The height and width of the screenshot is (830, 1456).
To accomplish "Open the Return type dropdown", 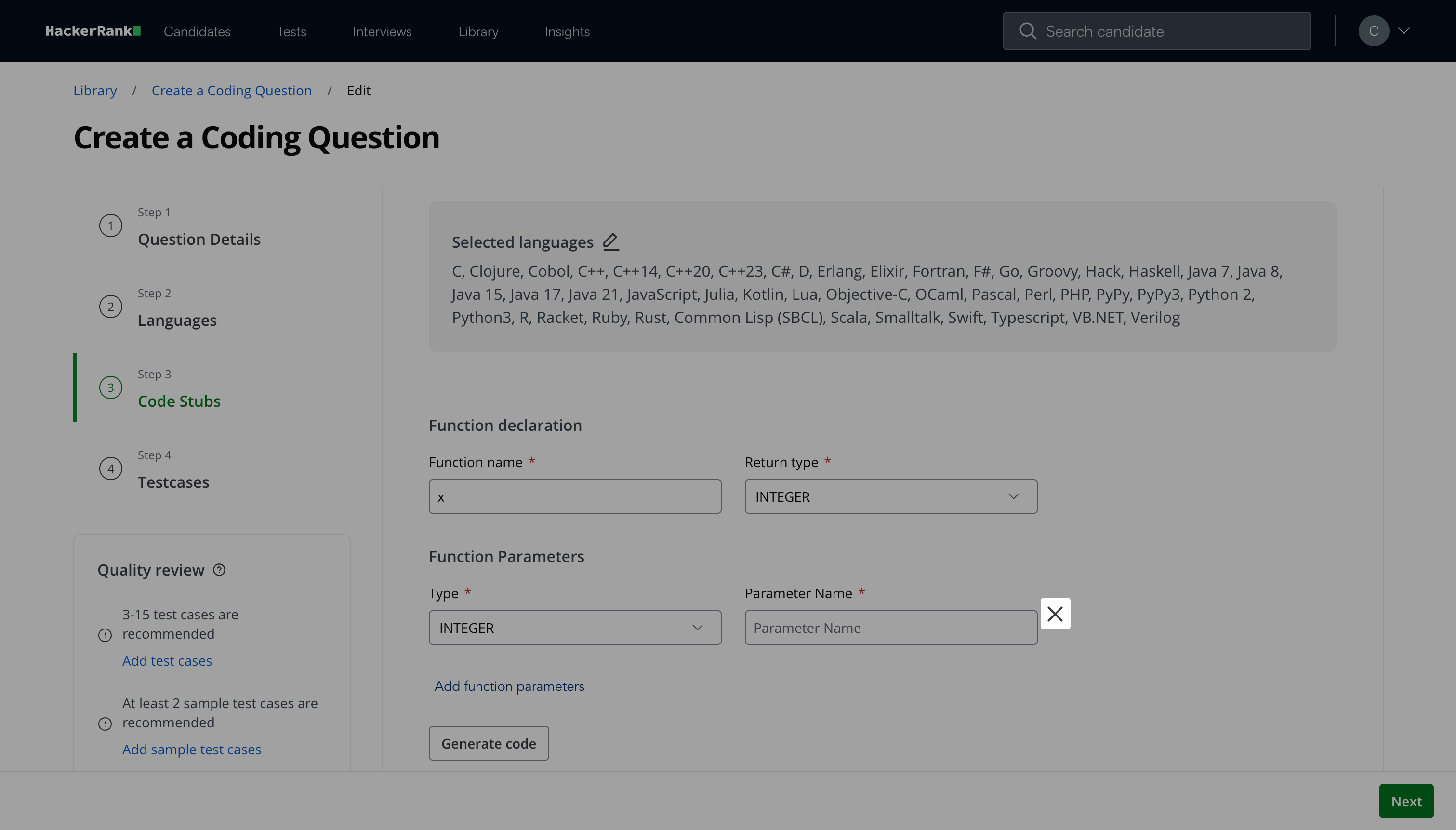I will click(x=890, y=496).
